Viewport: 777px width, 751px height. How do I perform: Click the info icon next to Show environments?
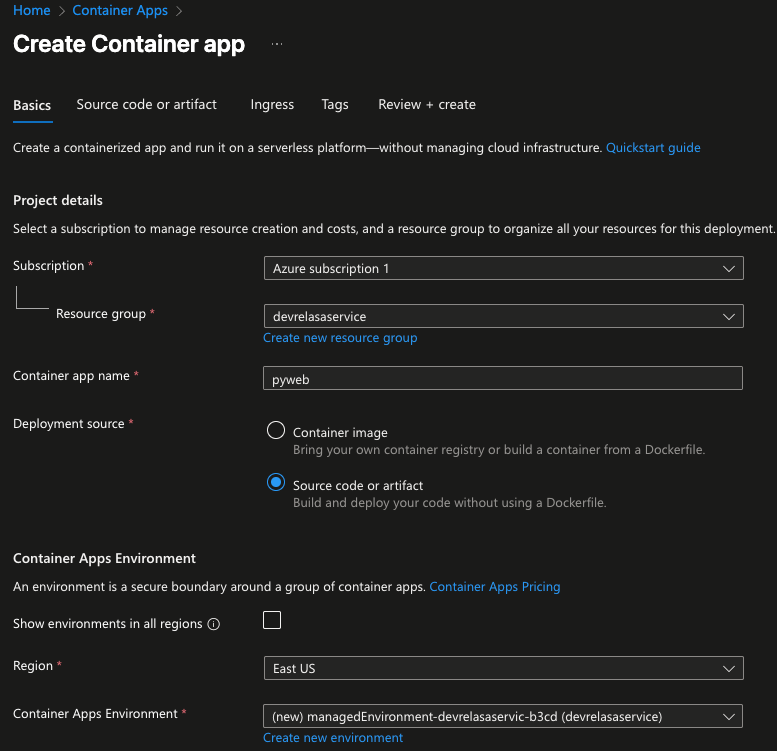(213, 624)
